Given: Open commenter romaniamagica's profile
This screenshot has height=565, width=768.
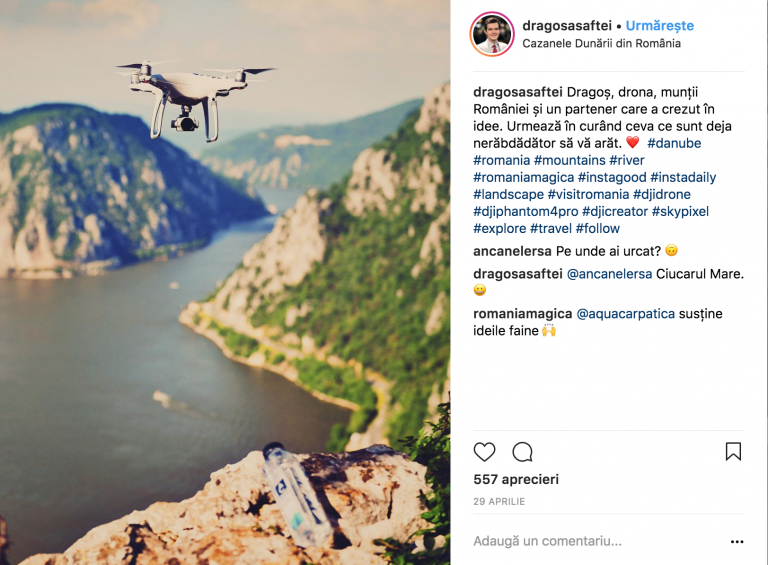Looking at the screenshot, I should coord(523,314).
